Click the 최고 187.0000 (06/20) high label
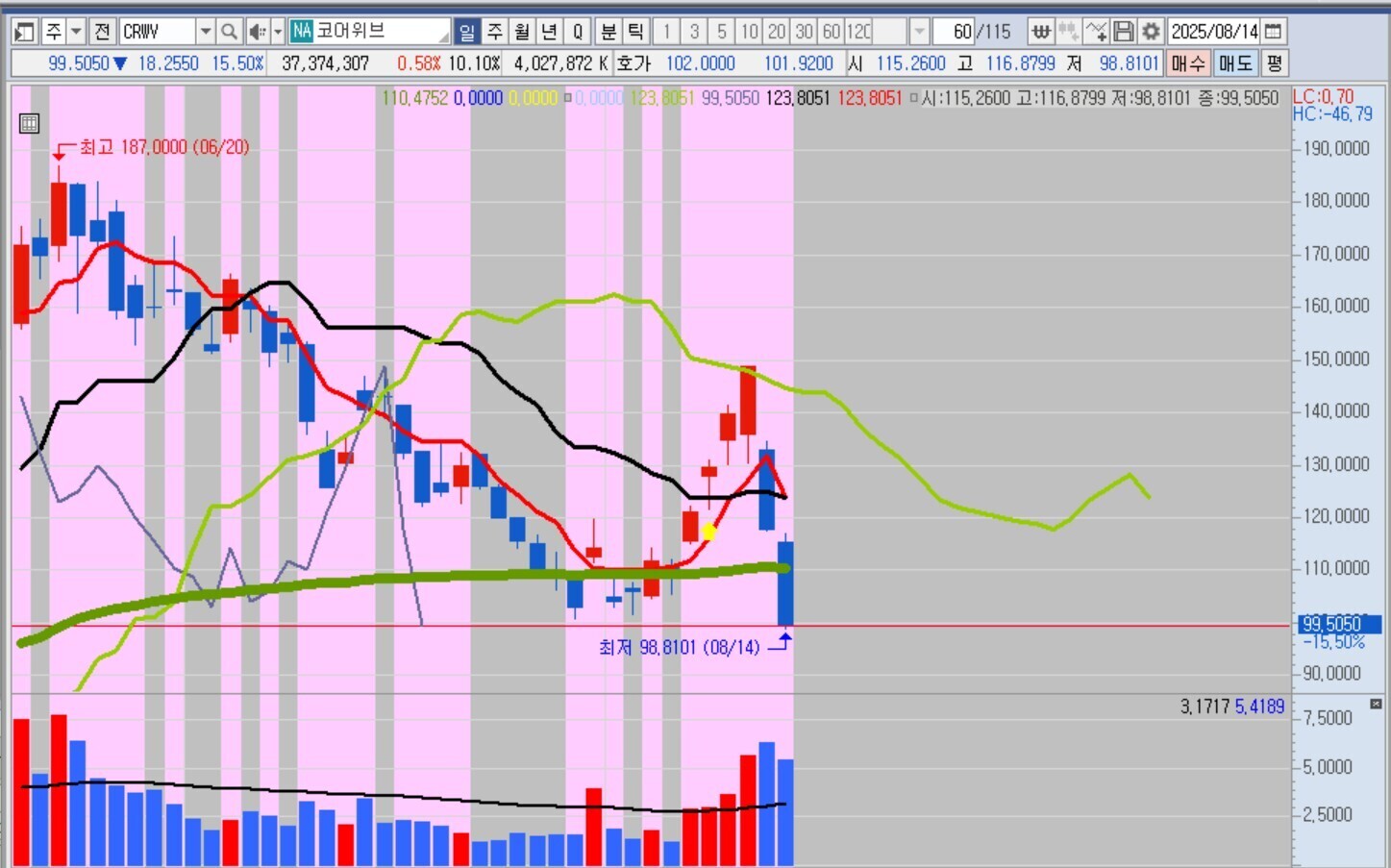Screen dimensions: 1391x868 163,147
